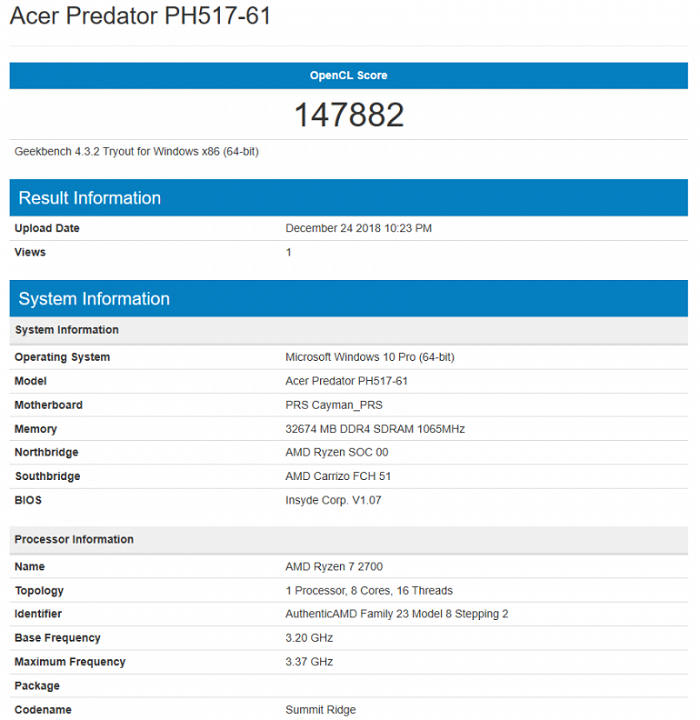
Task: Click the gray System Information subheading
Action: click(349, 330)
